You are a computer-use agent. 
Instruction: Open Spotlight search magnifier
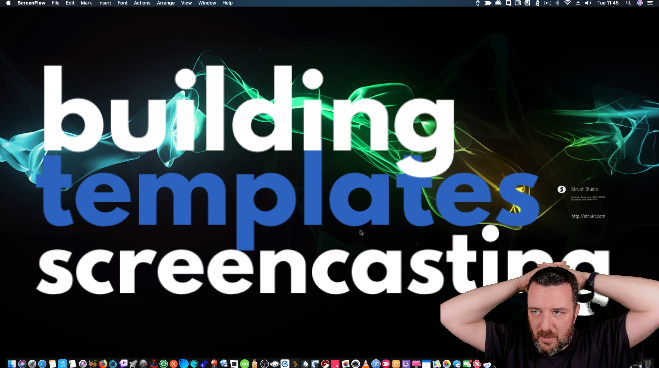point(628,3)
